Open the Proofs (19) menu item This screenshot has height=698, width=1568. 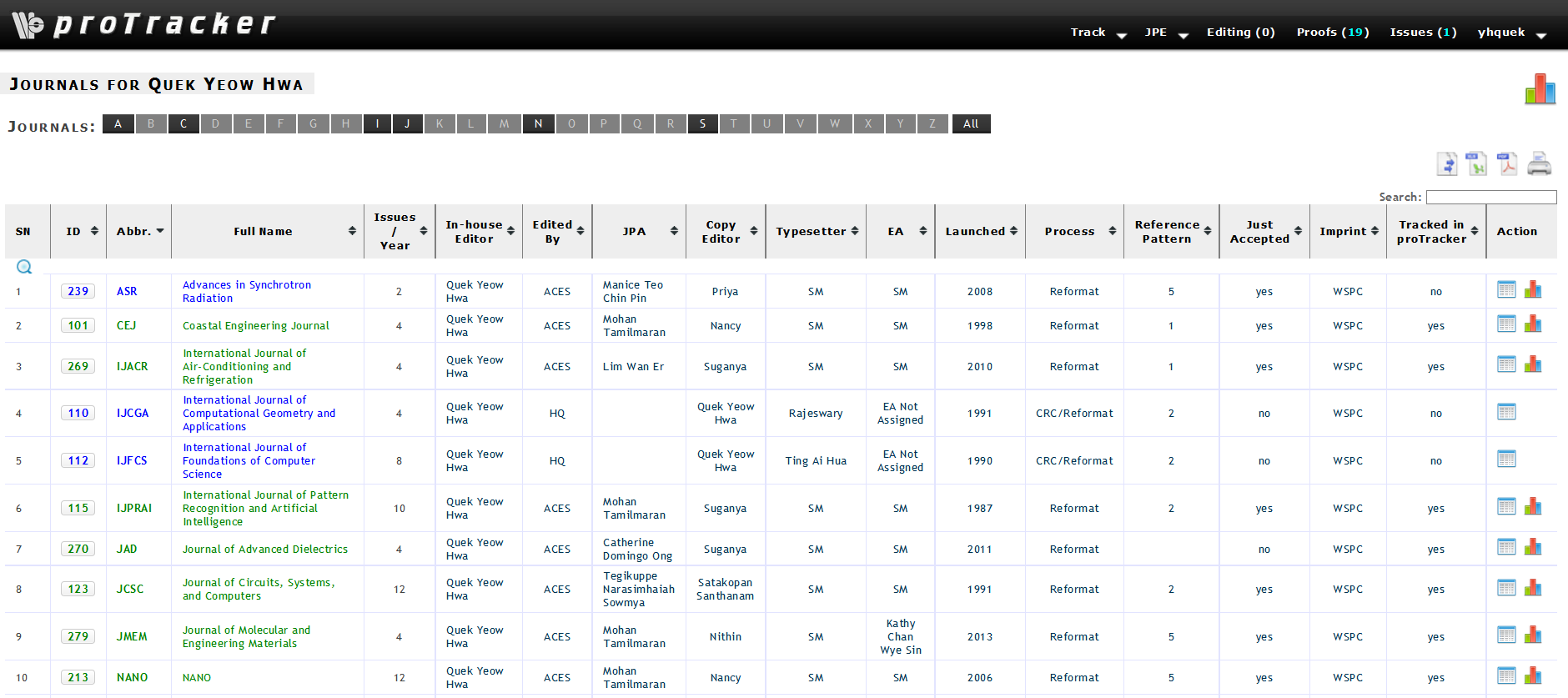[1332, 33]
